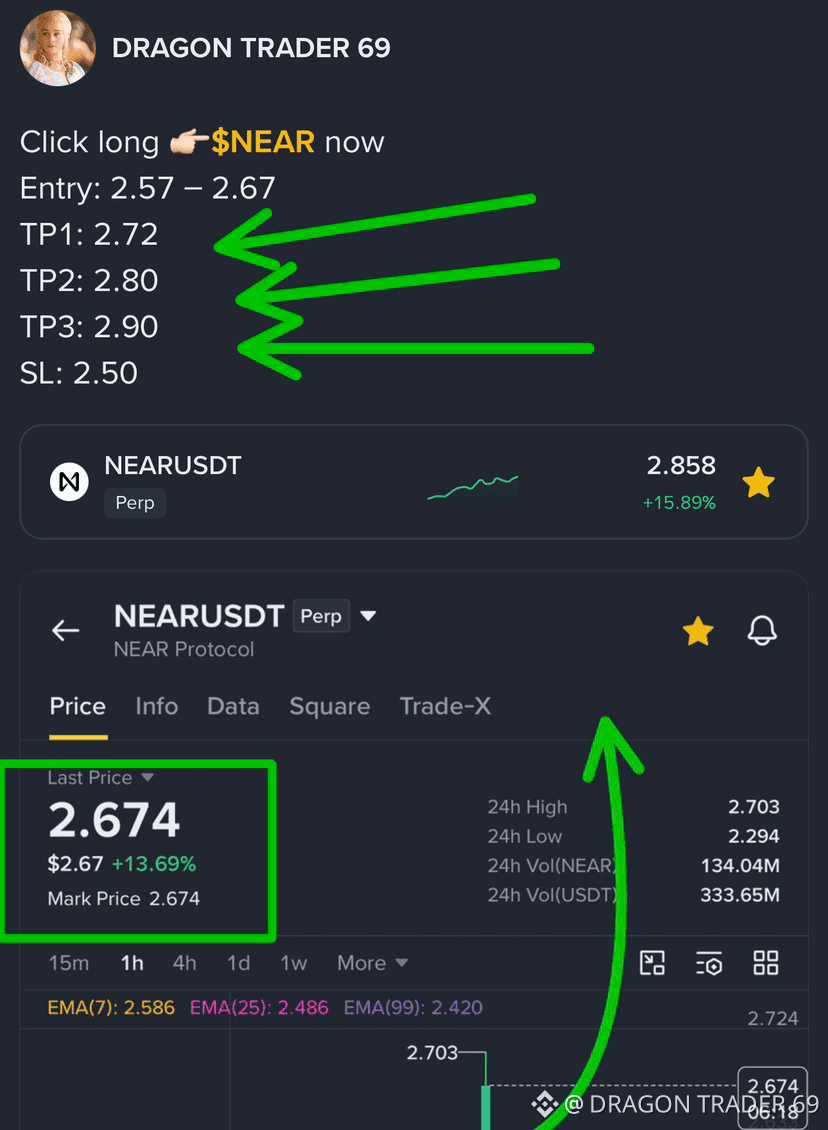Switch to the Data tab
The height and width of the screenshot is (1130, 828).
point(233,706)
